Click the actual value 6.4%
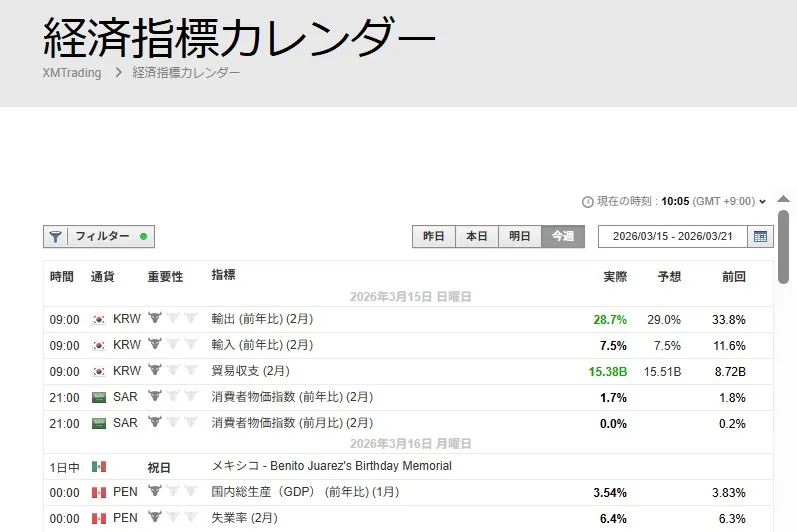The height and width of the screenshot is (532, 797). (614, 519)
